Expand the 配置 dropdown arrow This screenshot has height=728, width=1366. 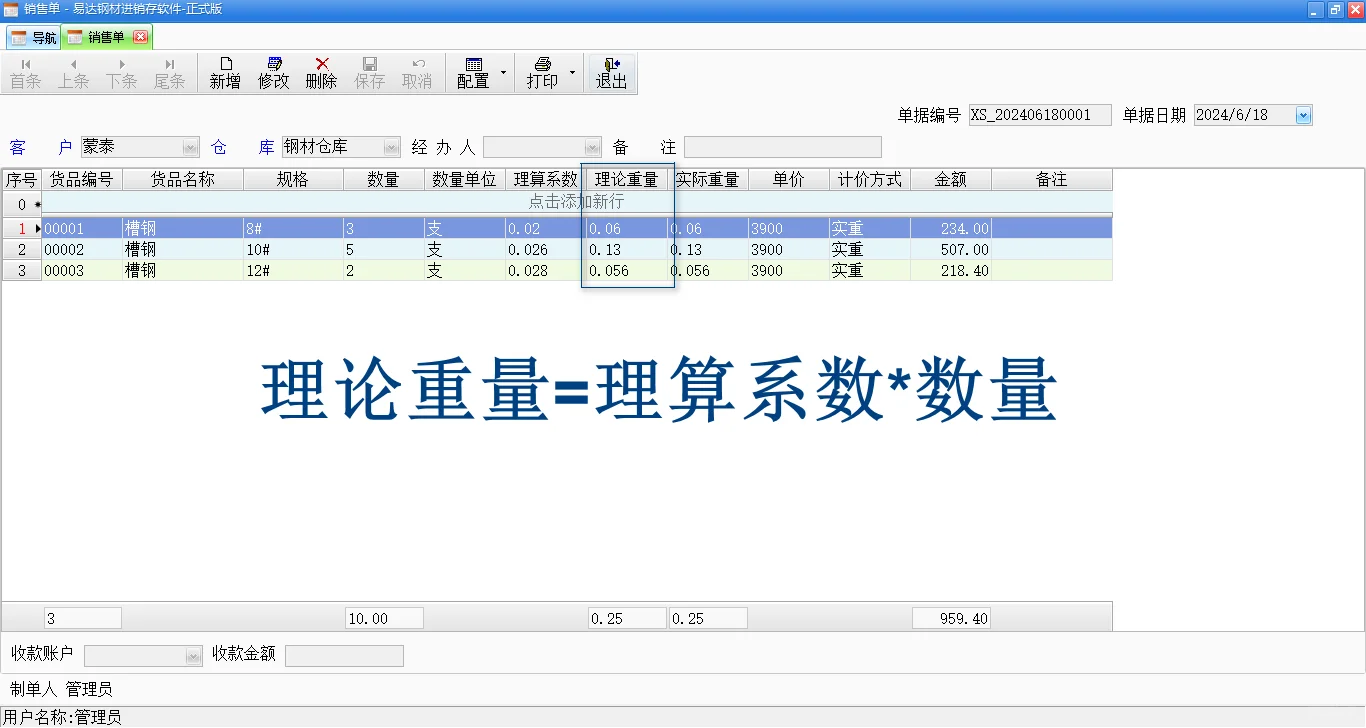pos(503,74)
